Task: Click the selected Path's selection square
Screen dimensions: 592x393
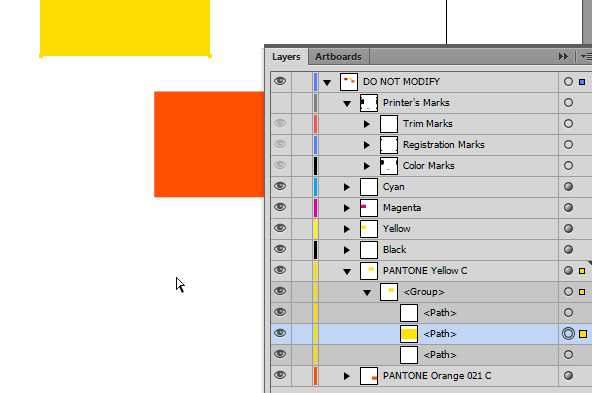Action: [583, 334]
